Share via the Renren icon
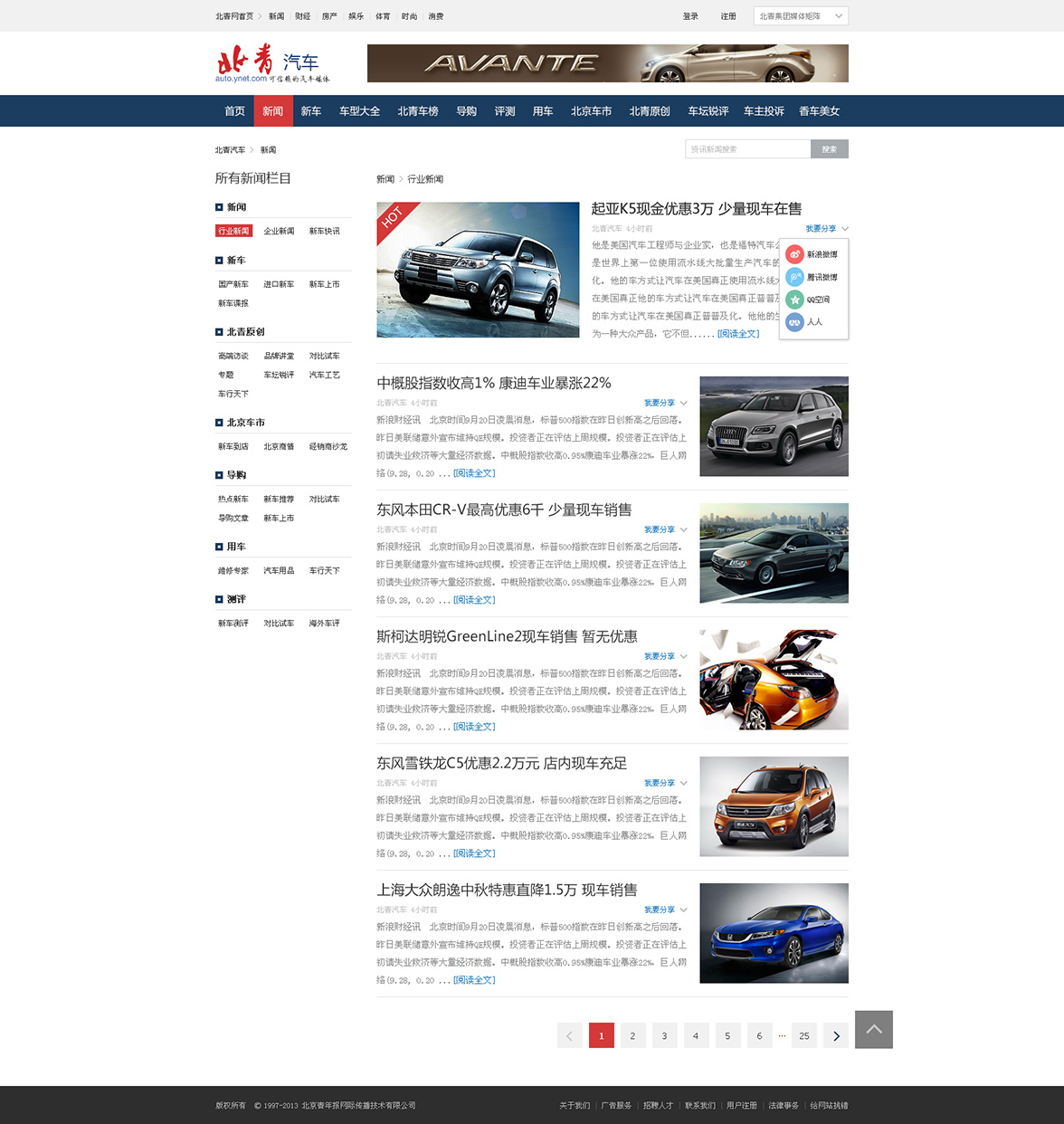This screenshot has height=1124, width=1064. tap(794, 322)
